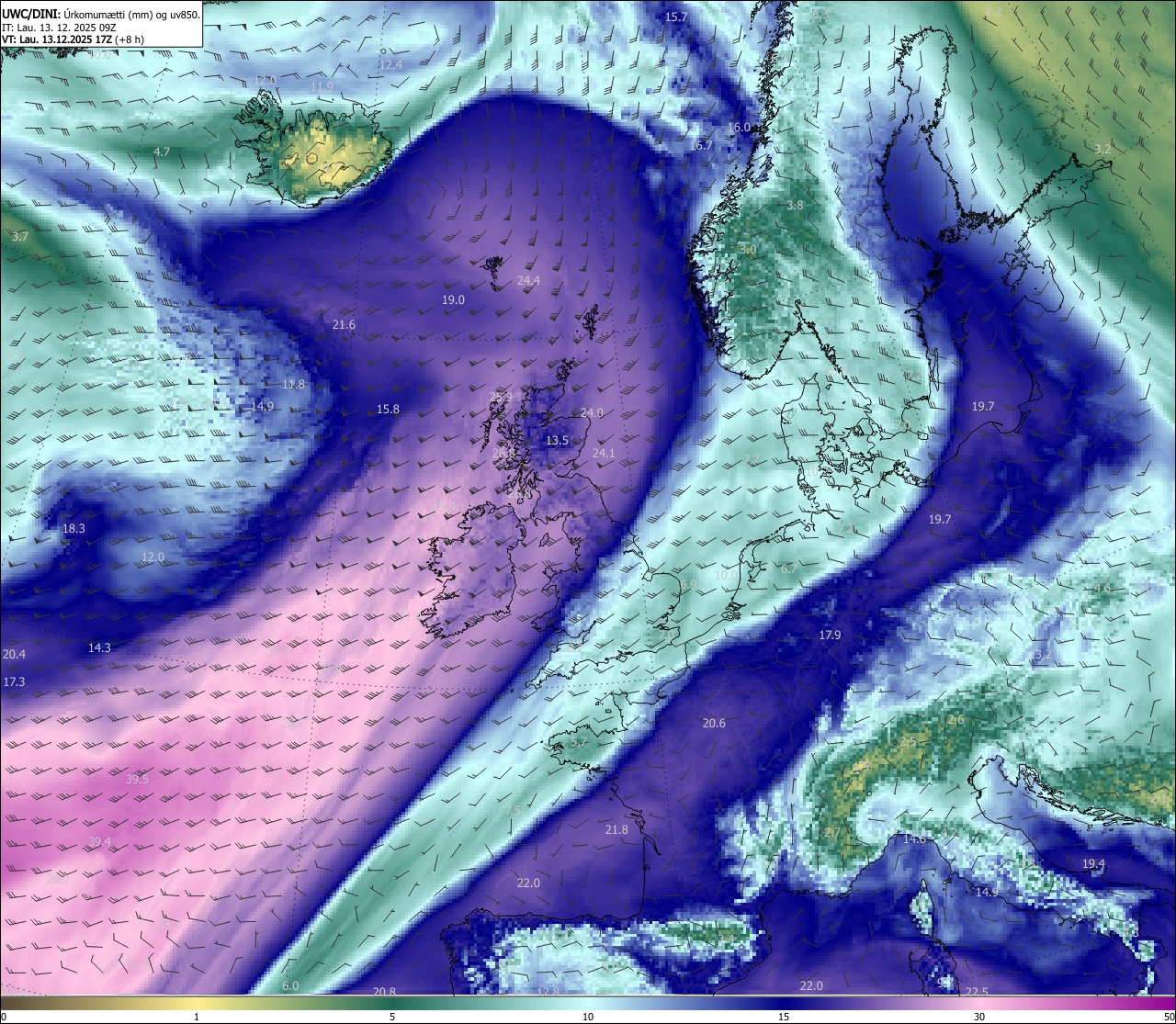Click the 22.5 value at the bottom right

(977, 992)
